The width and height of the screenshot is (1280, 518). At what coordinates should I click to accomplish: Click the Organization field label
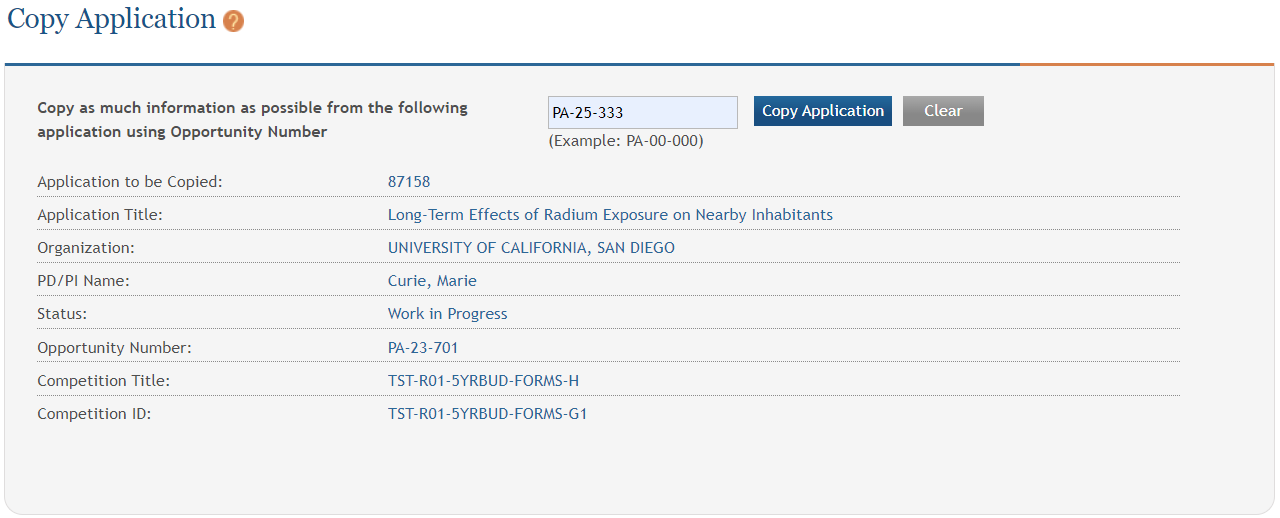85,248
